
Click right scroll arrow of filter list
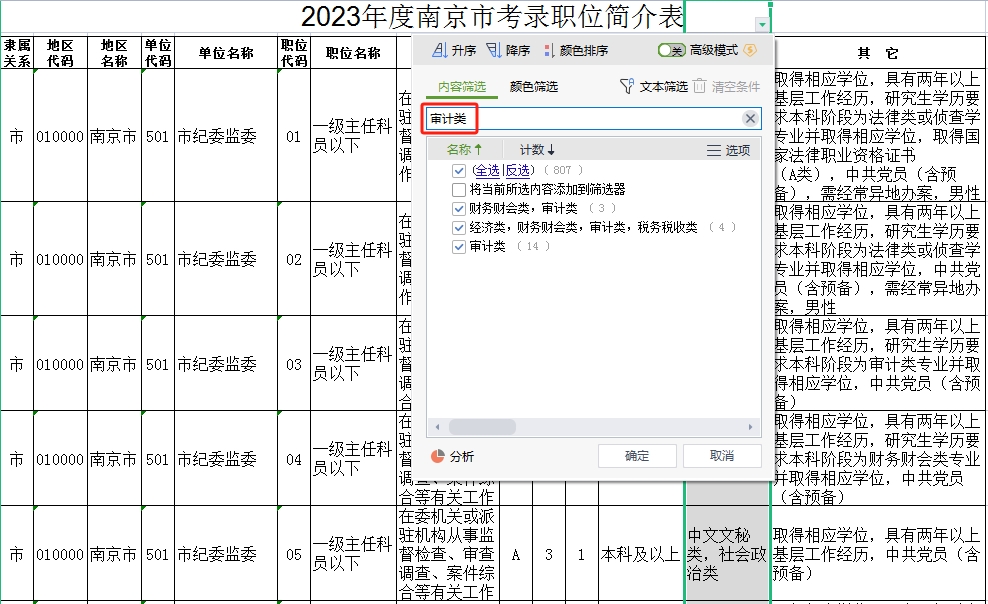coord(750,427)
